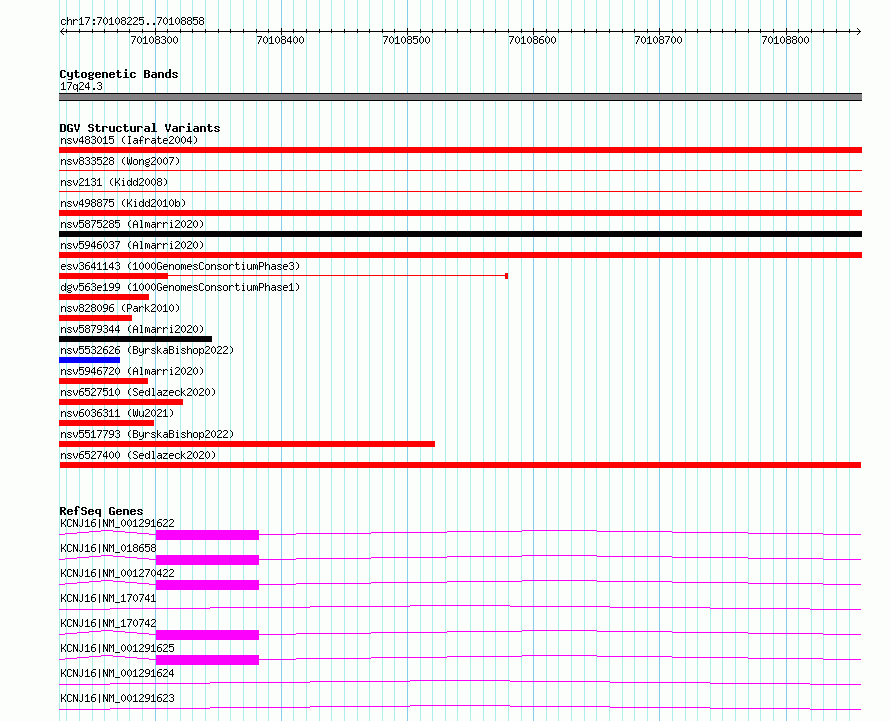Click the magenta exon of NM_001291625
Screen dimensions: 890x721
pyautogui.click(x=207, y=660)
